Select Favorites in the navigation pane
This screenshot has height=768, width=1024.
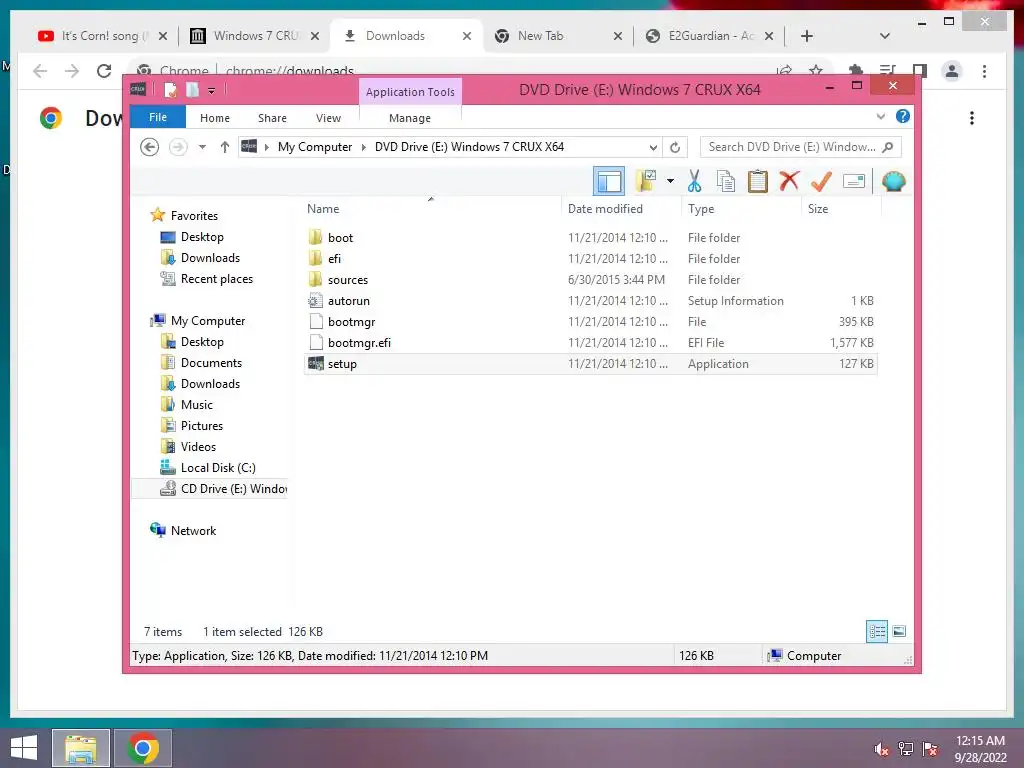(194, 216)
